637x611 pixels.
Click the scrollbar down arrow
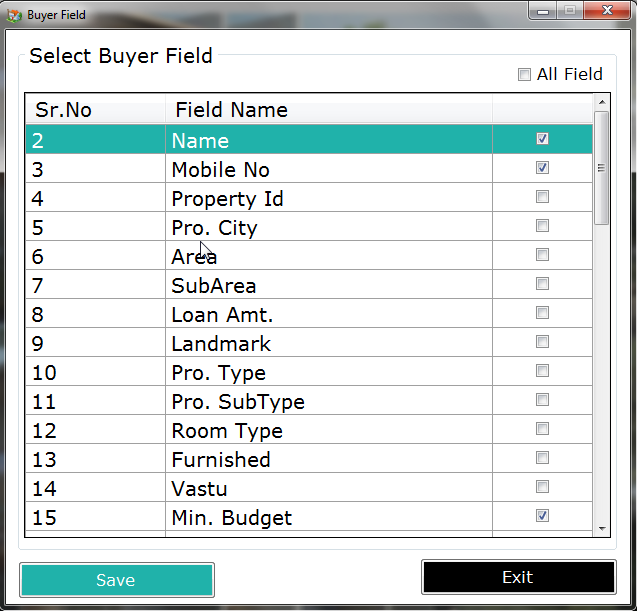pos(601,527)
